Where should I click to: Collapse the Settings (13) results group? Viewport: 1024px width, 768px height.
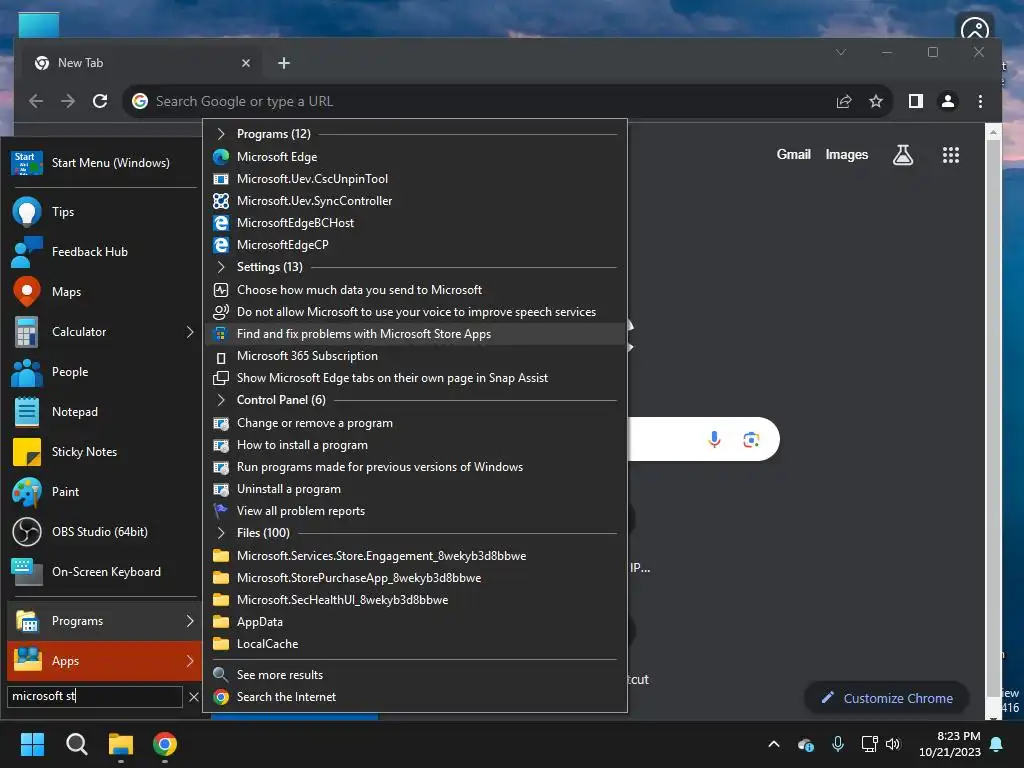[x=221, y=266]
